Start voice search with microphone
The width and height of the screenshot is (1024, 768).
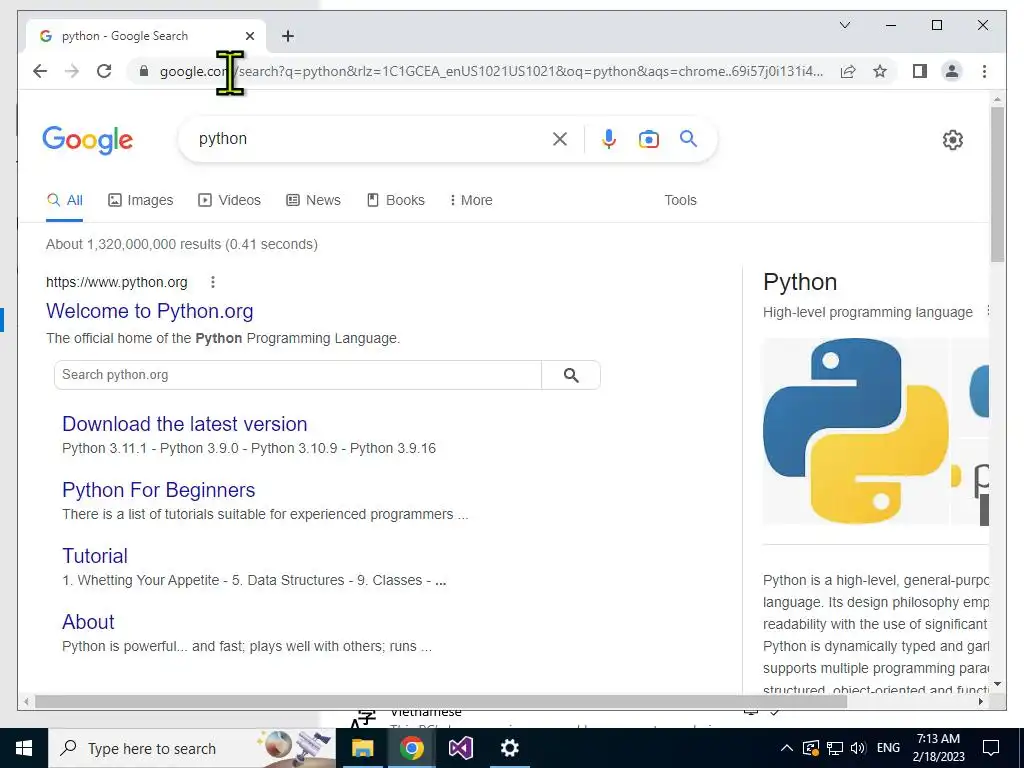click(609, 139)
